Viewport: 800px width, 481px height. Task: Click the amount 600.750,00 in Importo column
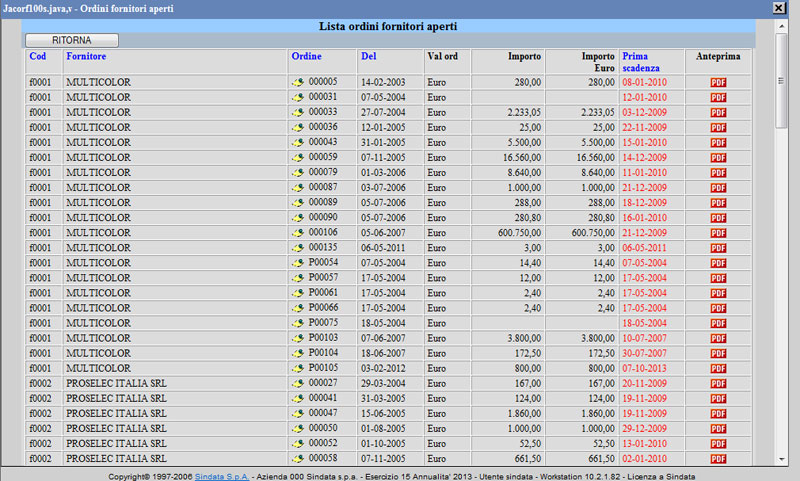click(x=519, y=233)
